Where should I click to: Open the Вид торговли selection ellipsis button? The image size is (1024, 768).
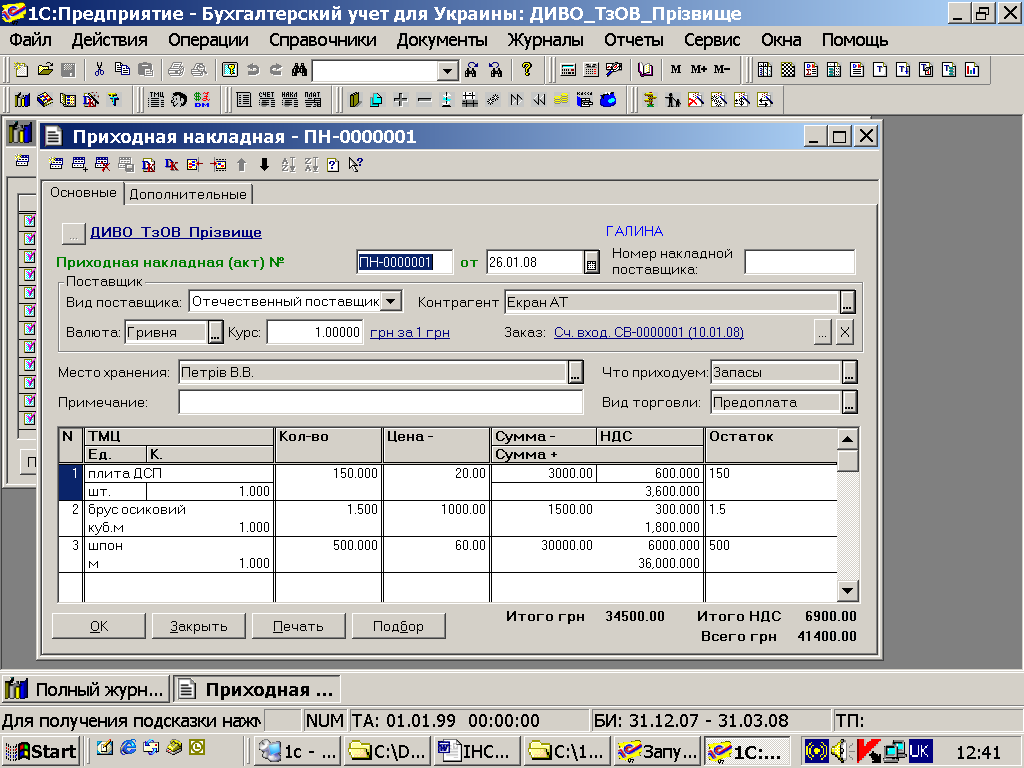tap(849, 402)
